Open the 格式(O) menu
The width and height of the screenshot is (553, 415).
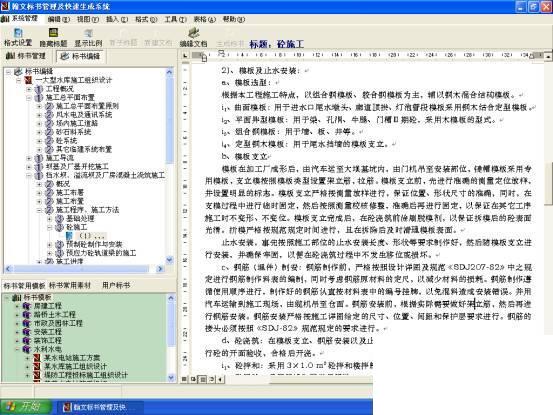point(146,19)
